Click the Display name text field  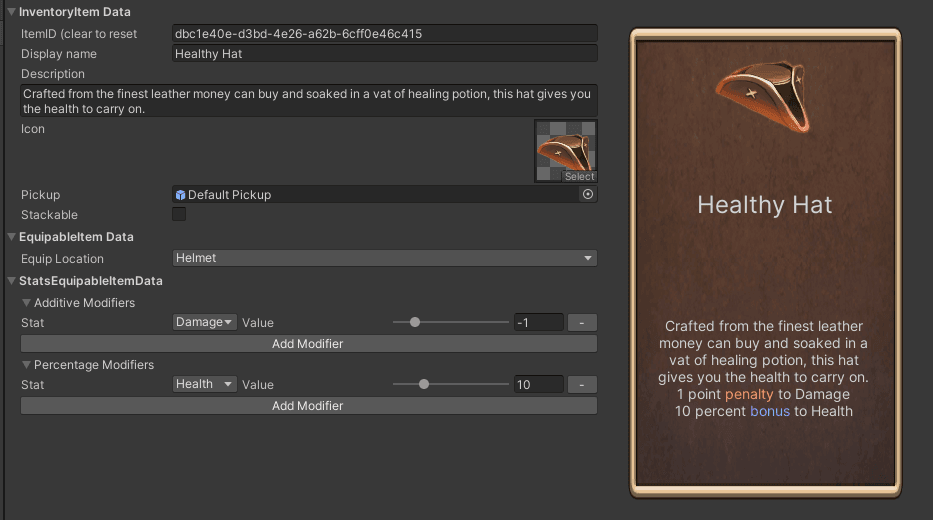point(384,54)
